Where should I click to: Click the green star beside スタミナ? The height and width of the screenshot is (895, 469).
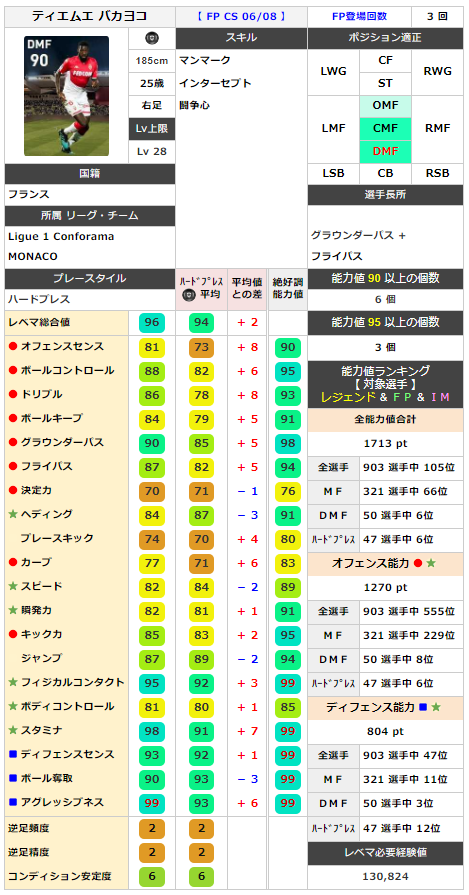pyautogui.click(x=13, y=730)
